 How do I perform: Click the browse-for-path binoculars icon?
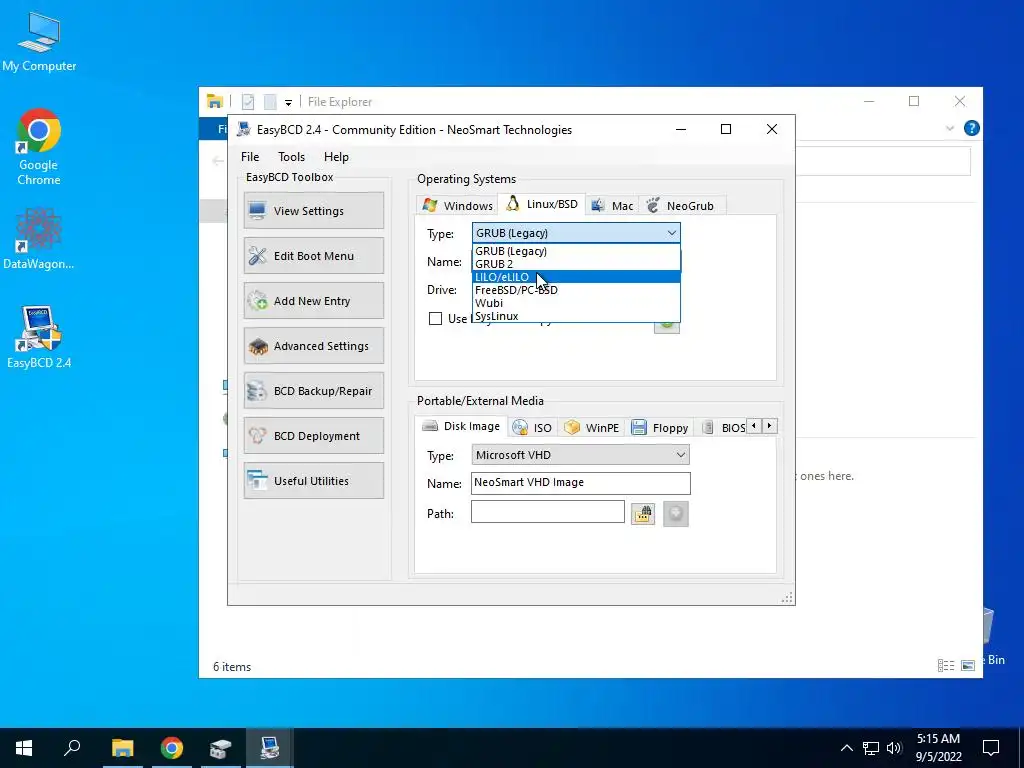click(643, 514)
